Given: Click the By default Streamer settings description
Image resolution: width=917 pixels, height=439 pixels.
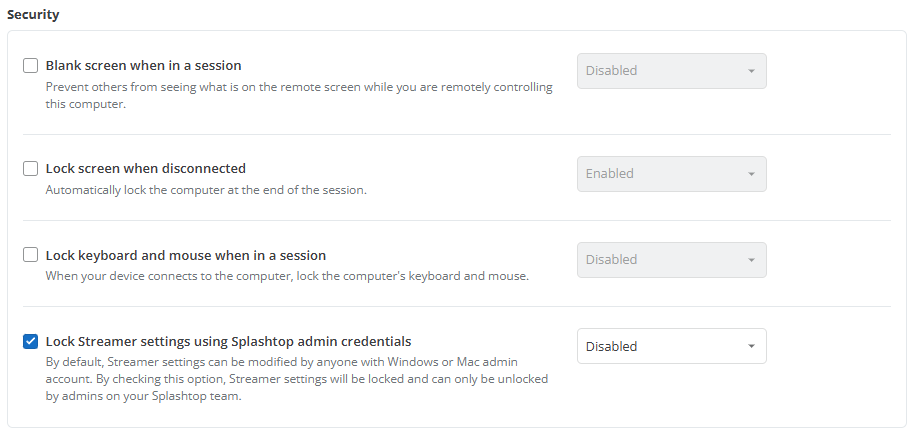Looking at the screenshot, I should coord(297,379).
